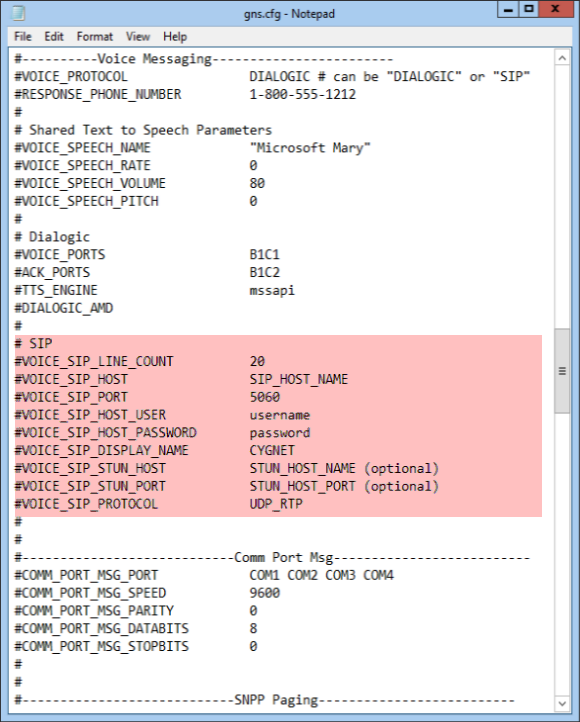Click the B1C2 value
This screenshot has width=580, height=722.
pyautogui.click(x=264, y=273)
